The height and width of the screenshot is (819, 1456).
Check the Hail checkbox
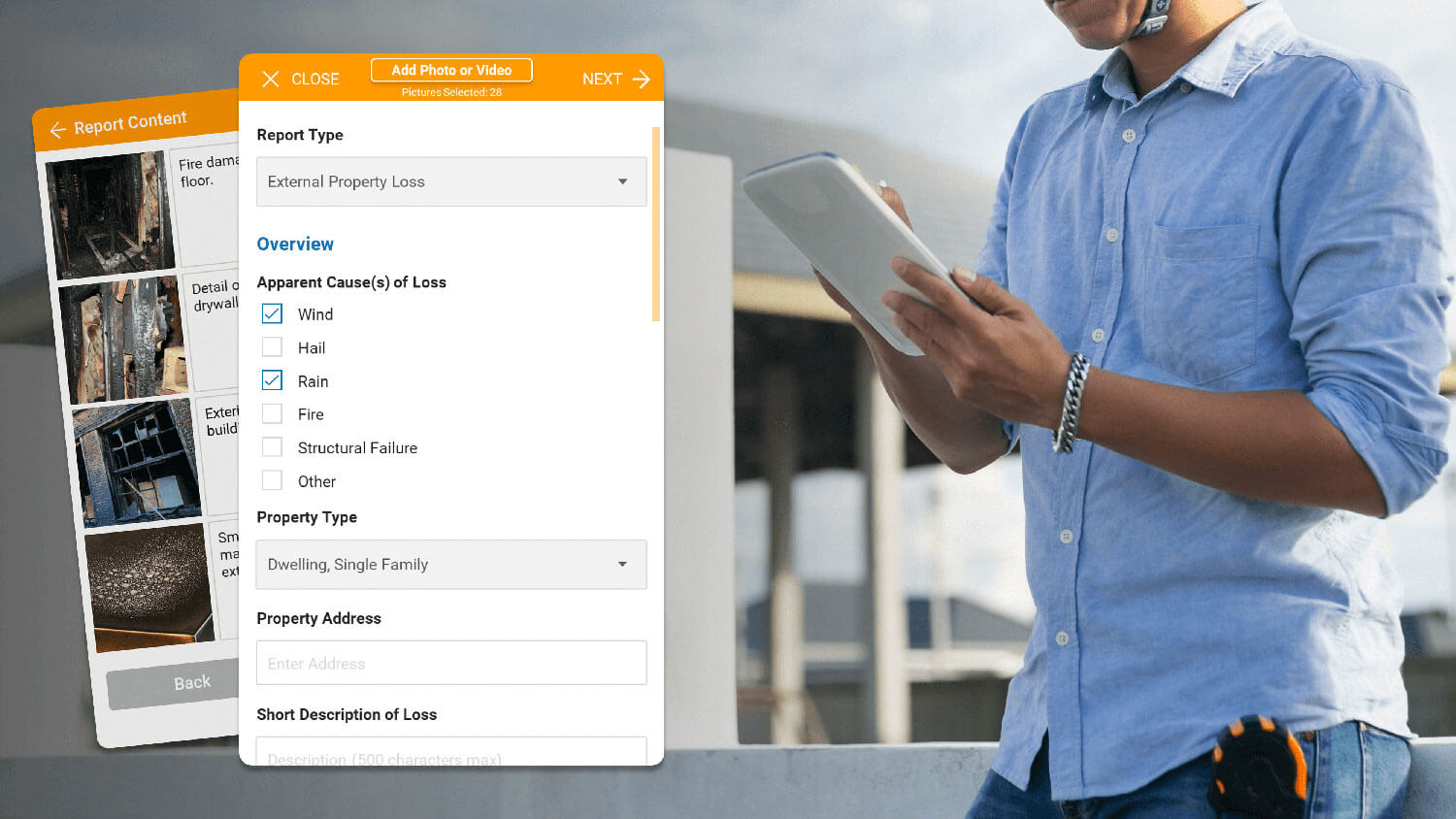(272, 347)
